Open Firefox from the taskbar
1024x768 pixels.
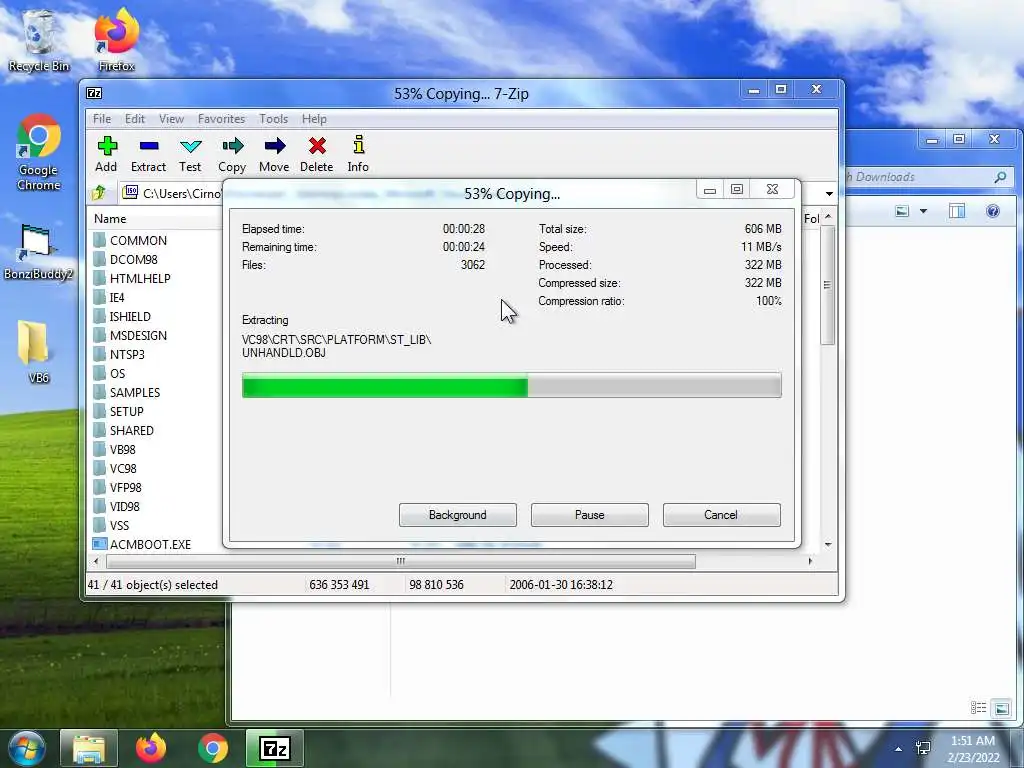click(151, 748)
